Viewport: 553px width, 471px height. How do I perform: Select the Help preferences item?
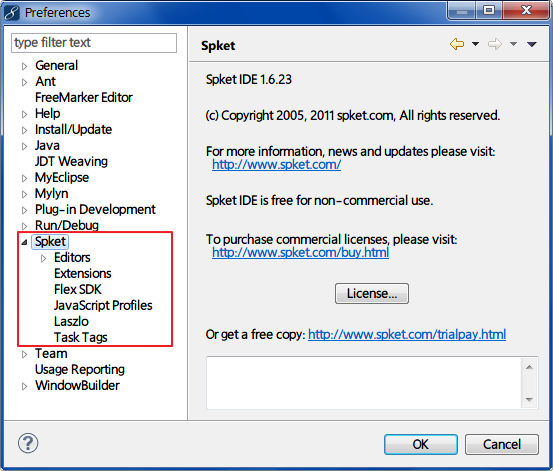48,114
